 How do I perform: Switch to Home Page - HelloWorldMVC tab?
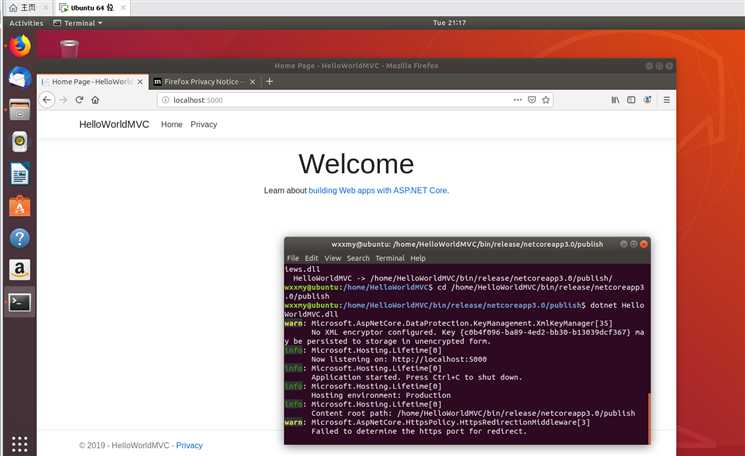pos(93,82)
